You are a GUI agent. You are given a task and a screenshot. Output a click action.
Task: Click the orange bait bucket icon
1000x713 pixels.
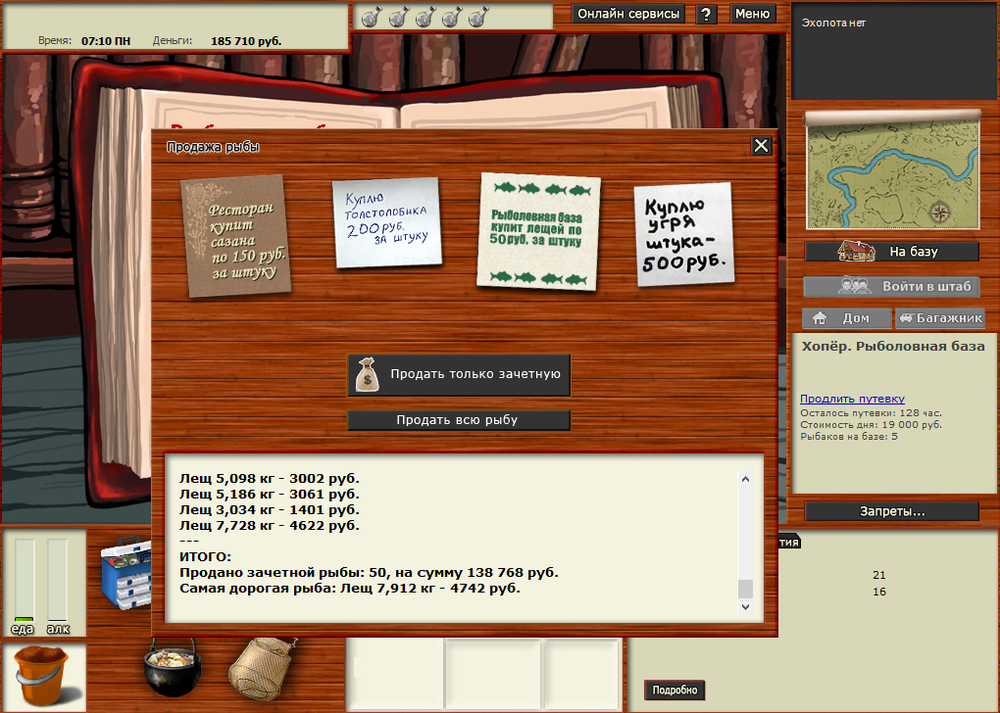click(x=43, y=677)
